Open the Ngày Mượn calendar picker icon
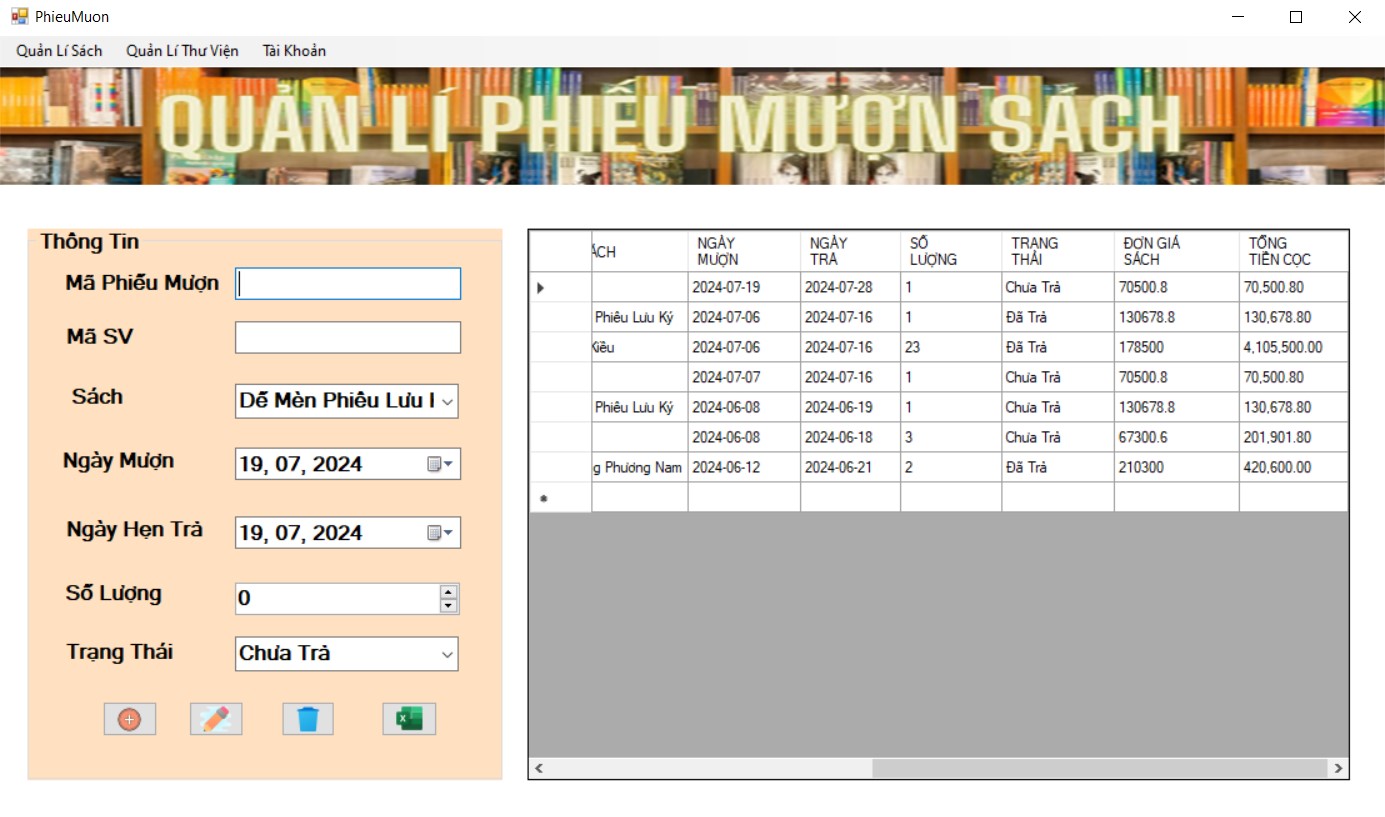The image size is (1385, 817). pos(440,464)
